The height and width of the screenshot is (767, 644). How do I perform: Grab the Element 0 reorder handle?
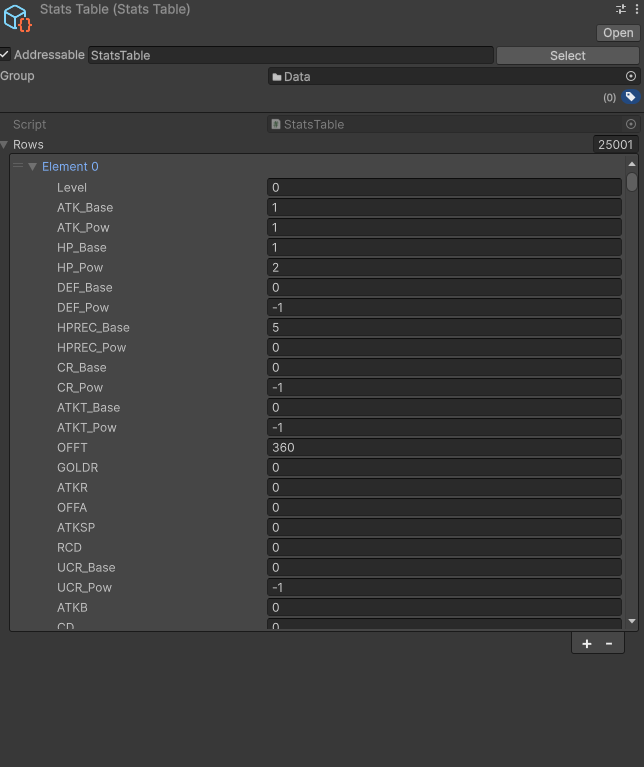click(x=18, y=166)
